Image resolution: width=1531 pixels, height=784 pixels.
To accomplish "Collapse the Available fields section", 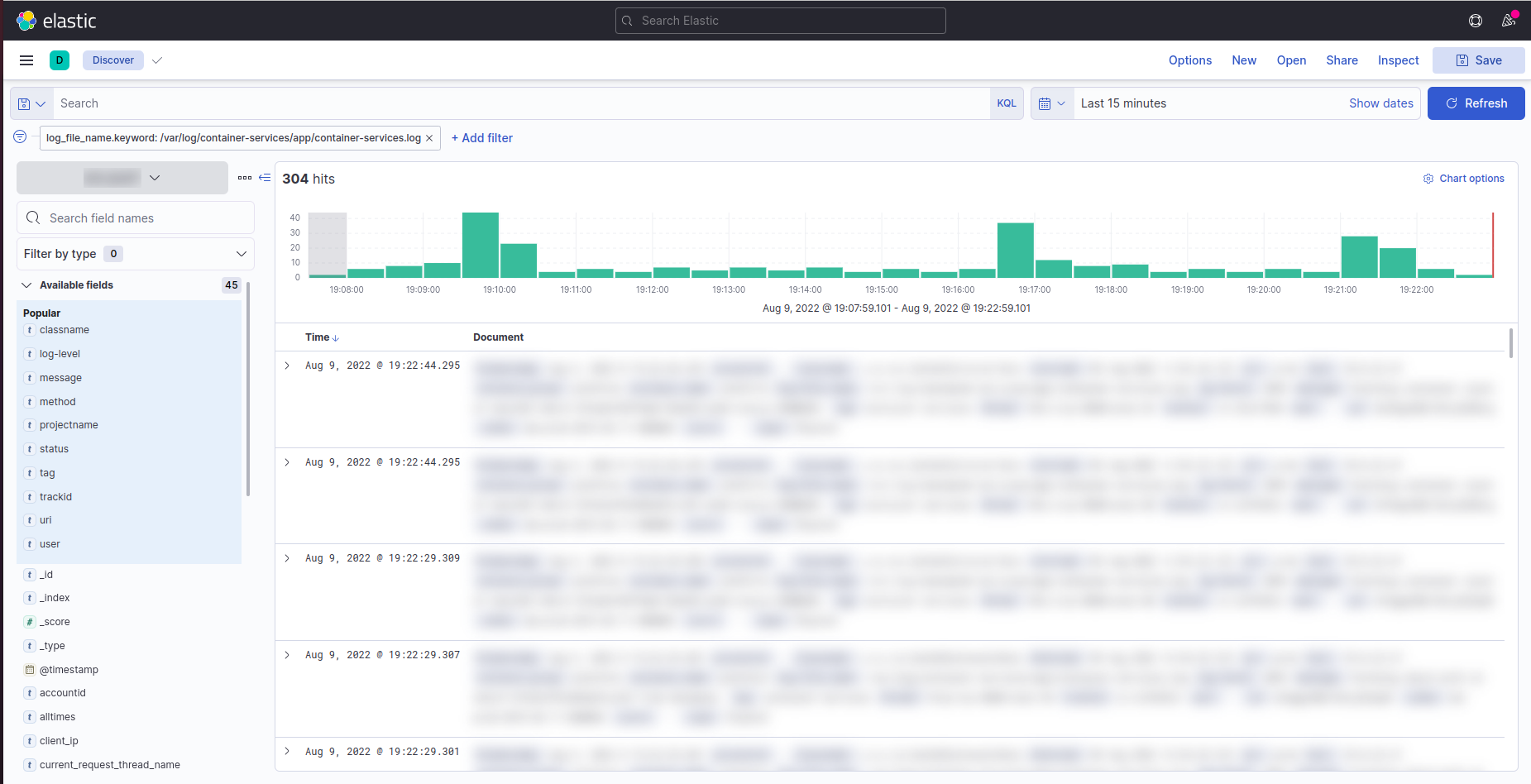I will pos(26,285).
